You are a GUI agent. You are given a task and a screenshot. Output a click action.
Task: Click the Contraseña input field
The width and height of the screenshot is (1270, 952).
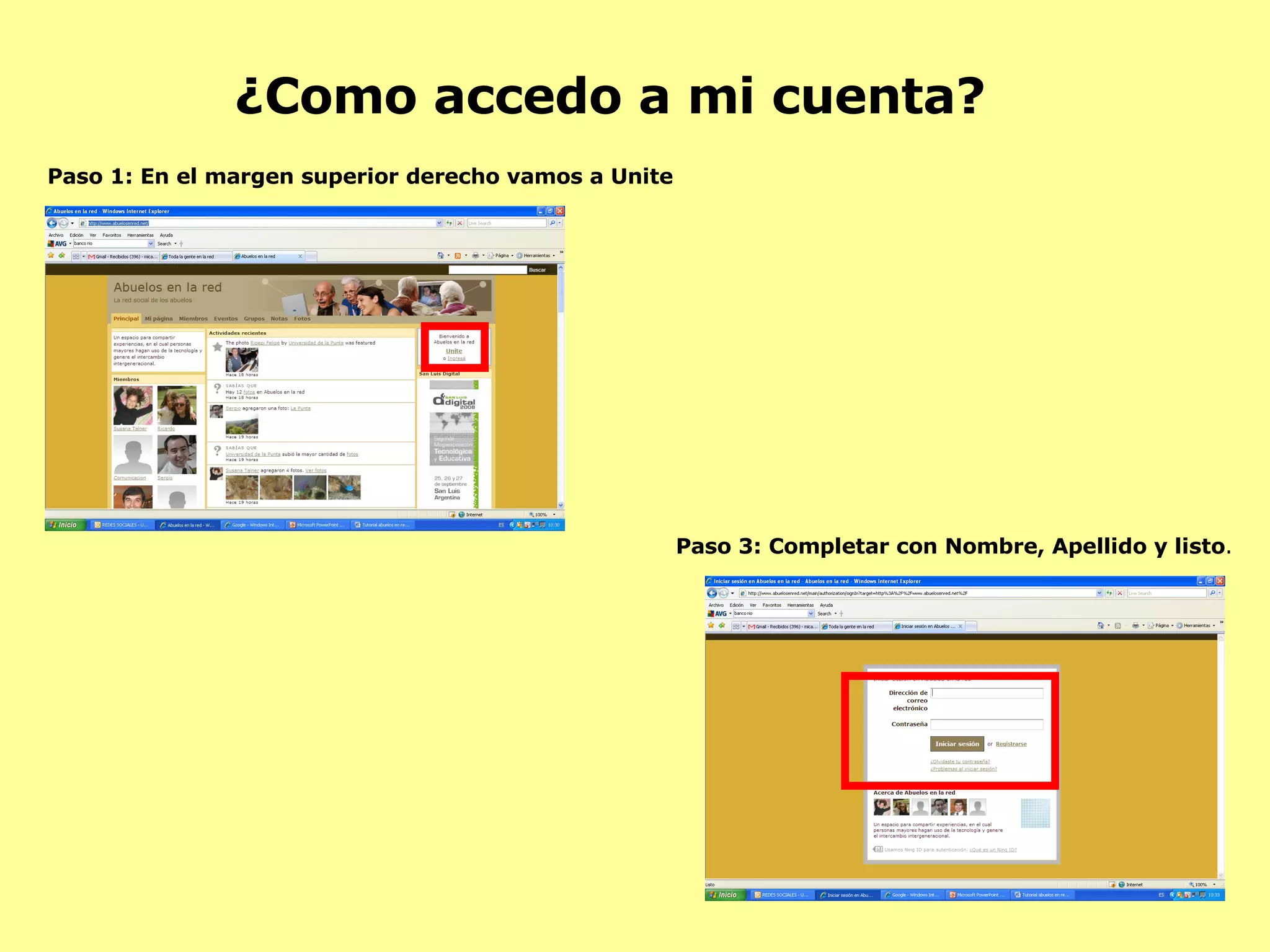point(987,724)
